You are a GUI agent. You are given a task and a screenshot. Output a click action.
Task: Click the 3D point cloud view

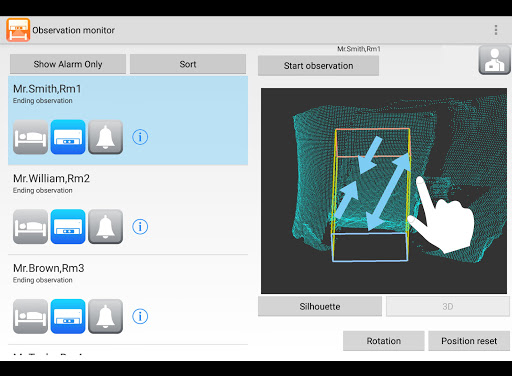pyautogui.click(x=384, y=191)
